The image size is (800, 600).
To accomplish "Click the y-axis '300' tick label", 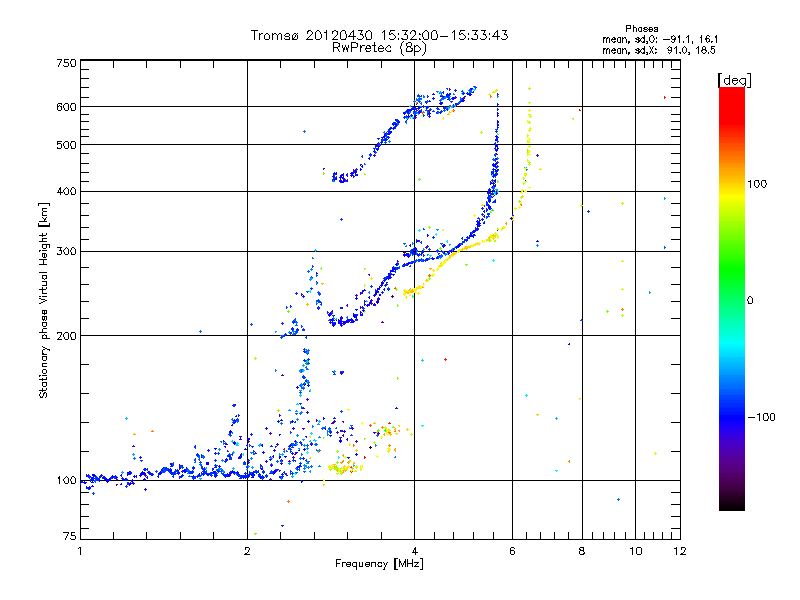I will pos(66,252).
